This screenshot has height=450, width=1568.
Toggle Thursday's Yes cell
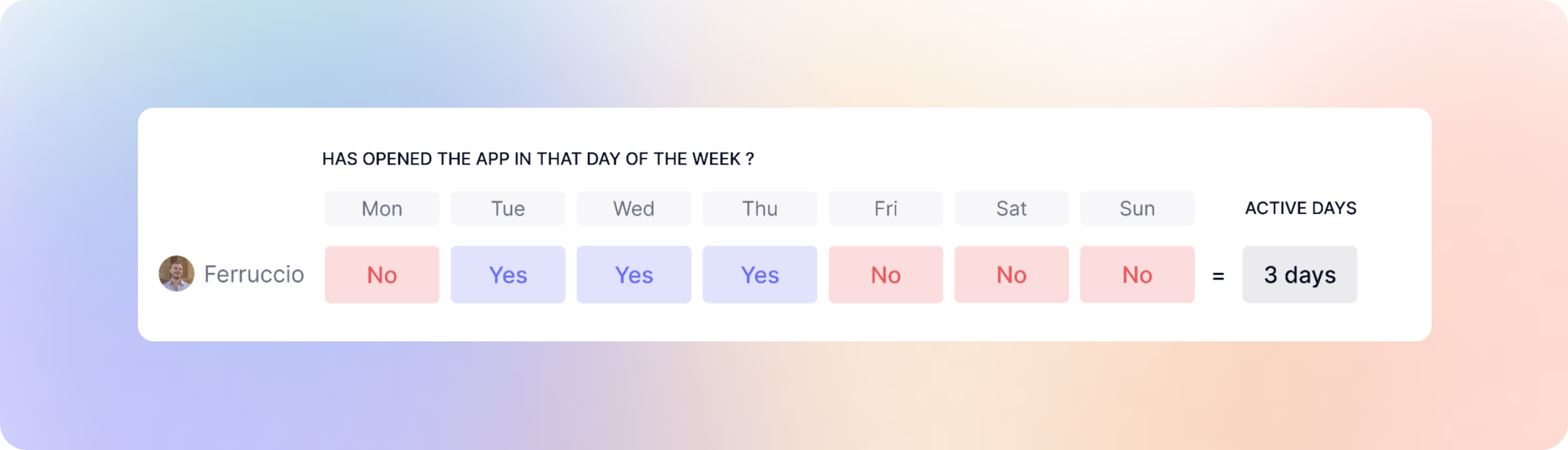click(x=759, y=274)
